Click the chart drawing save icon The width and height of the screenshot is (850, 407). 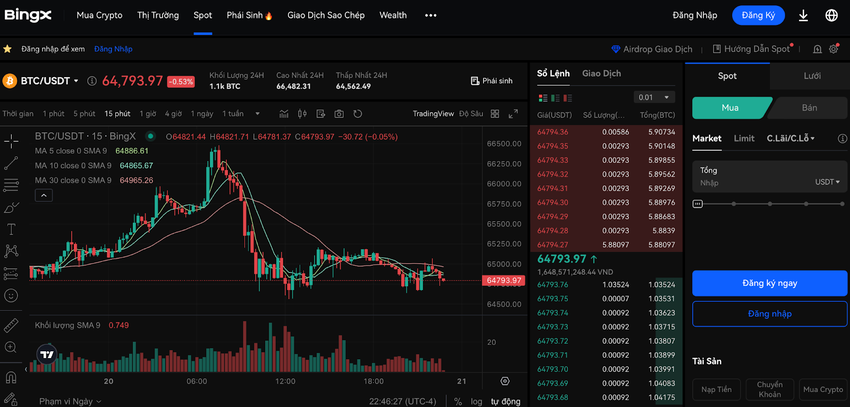[x=320, y=114]
